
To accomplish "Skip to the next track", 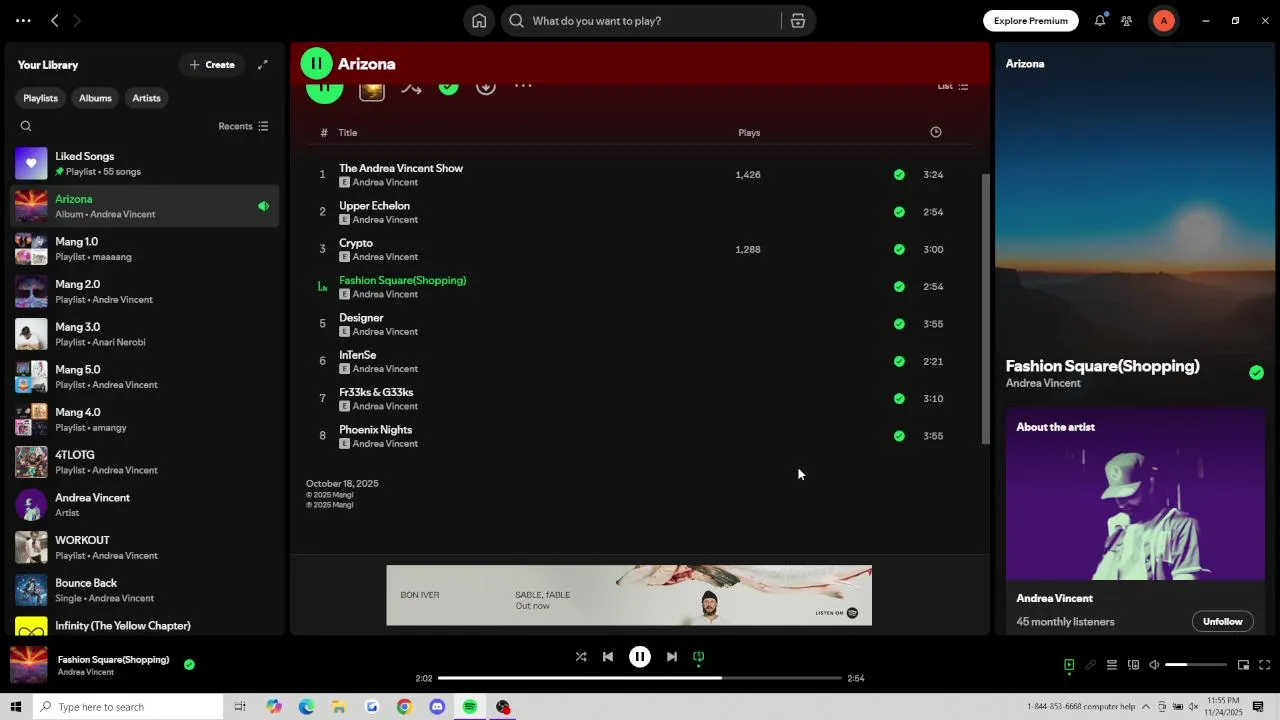I will tap(672, 657).
